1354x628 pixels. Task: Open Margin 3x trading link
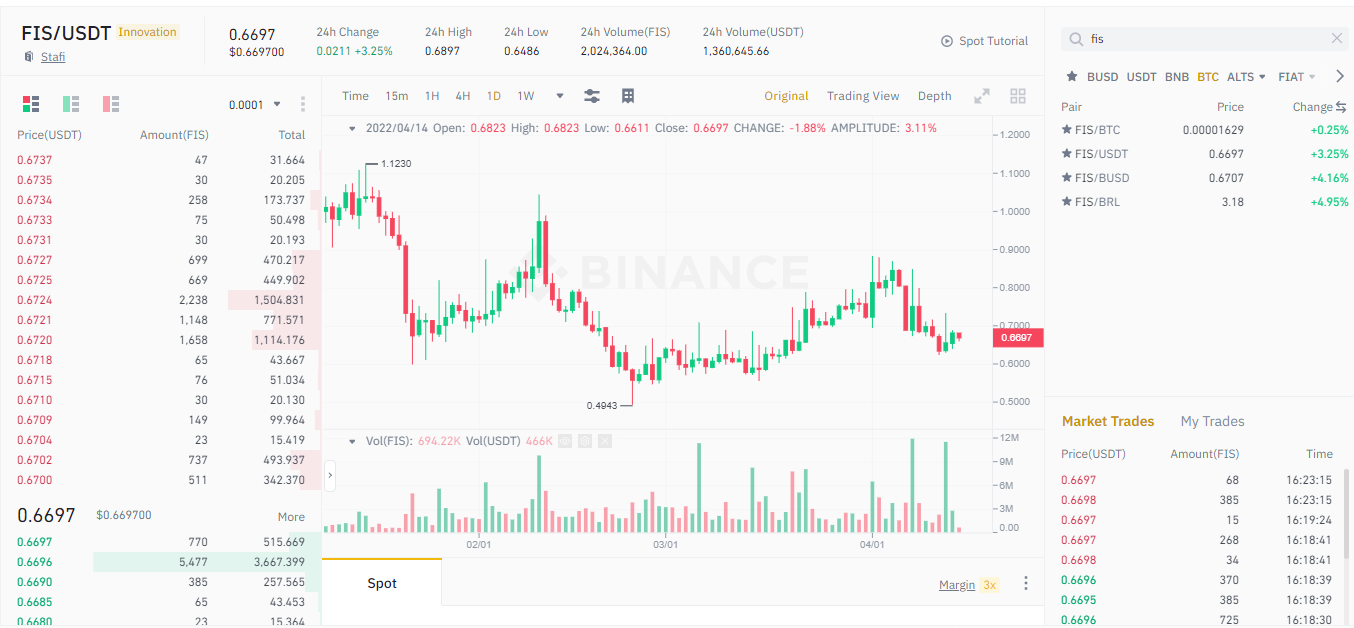tap(968, 585)
